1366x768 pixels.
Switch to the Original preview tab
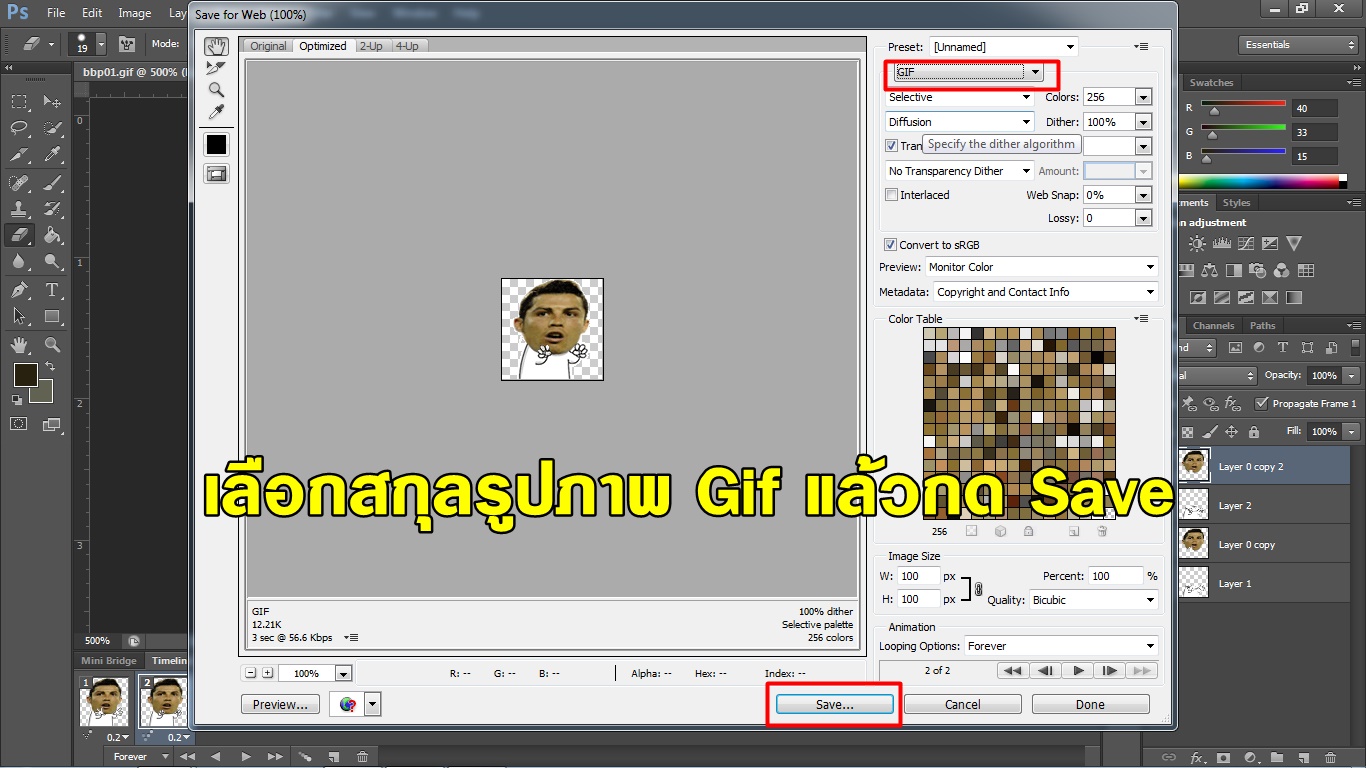pos(268,46)
